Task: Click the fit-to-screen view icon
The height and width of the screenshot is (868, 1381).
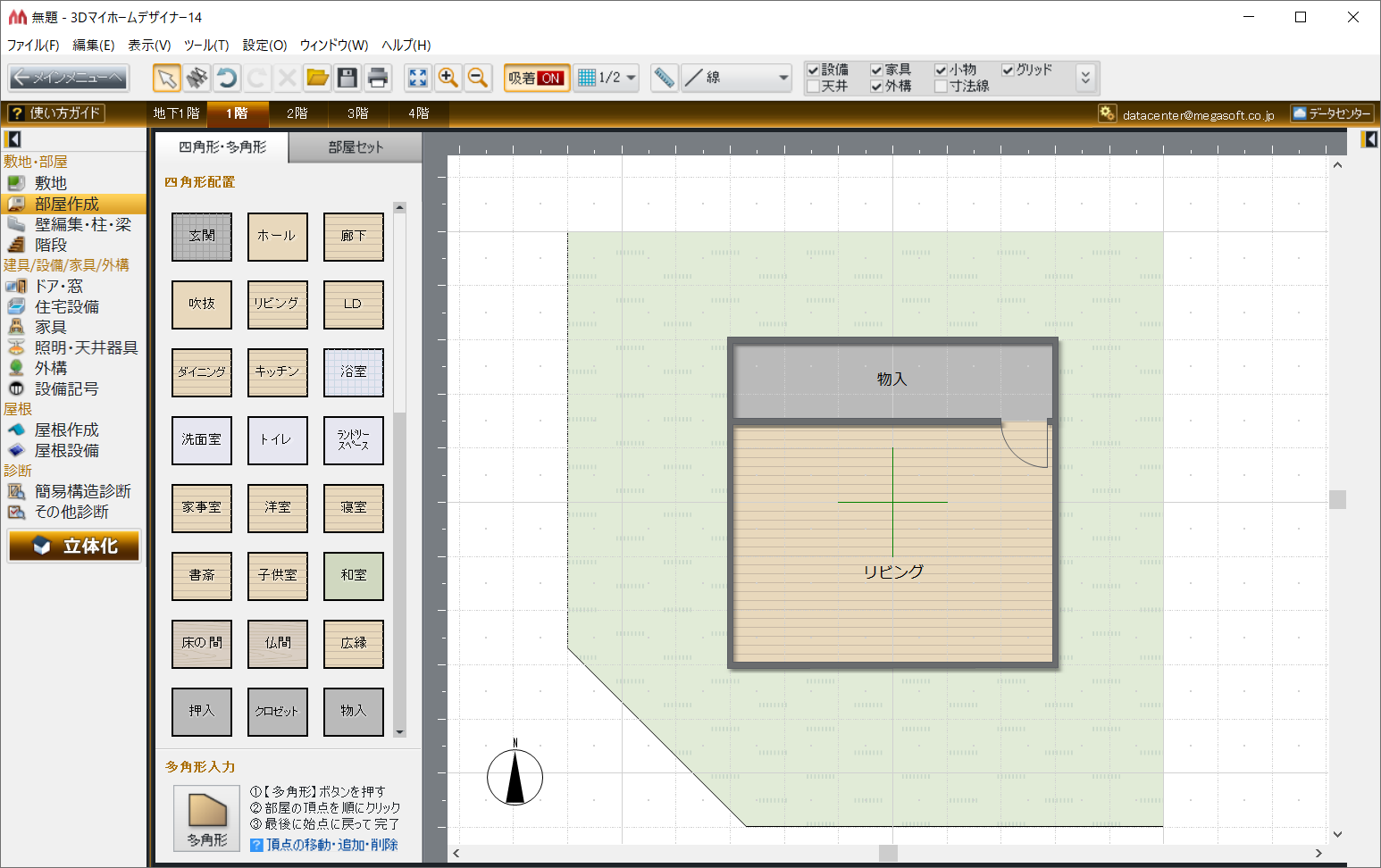Action: pos(417,79)
